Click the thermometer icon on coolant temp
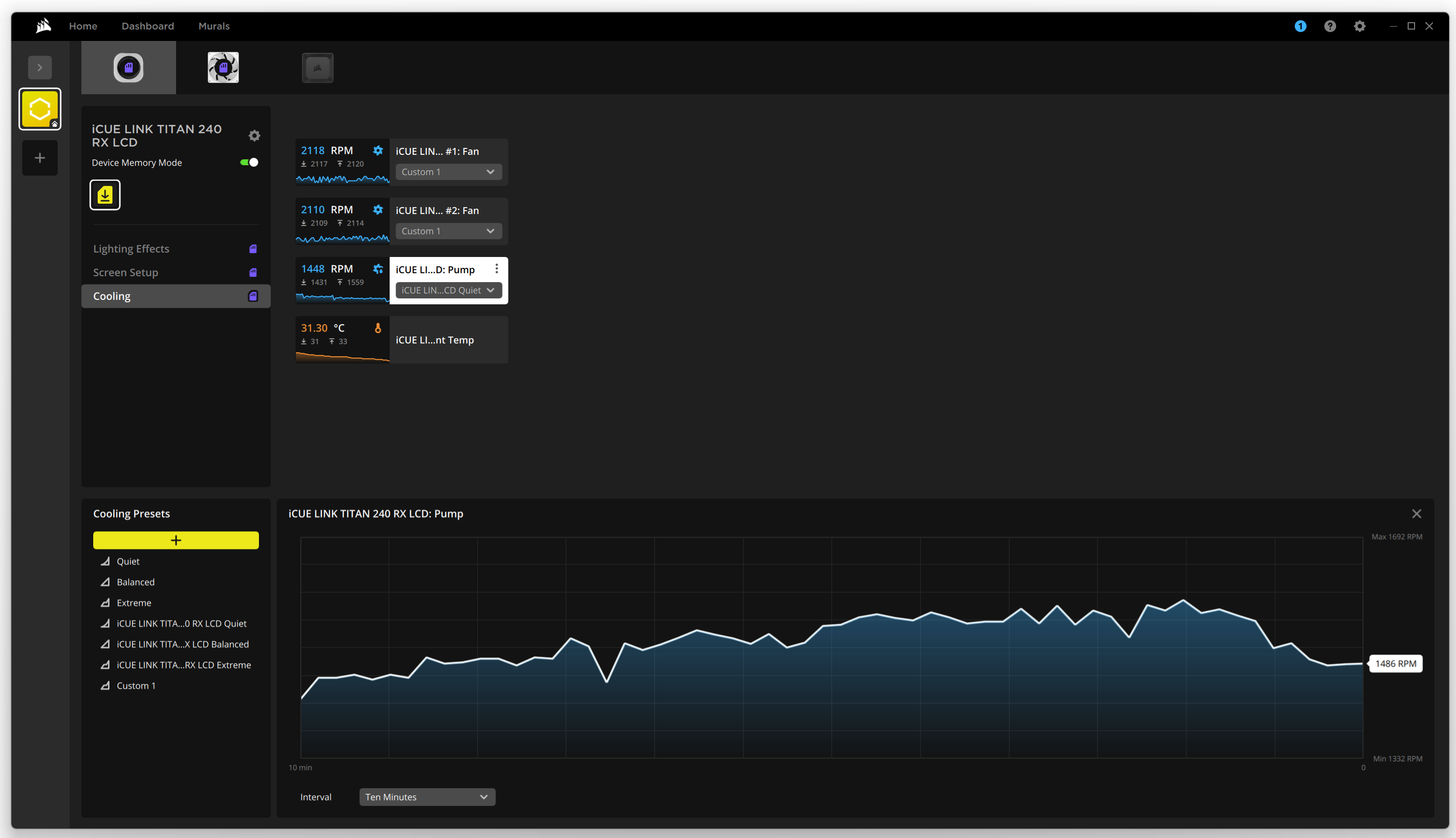 coord(377,328)
